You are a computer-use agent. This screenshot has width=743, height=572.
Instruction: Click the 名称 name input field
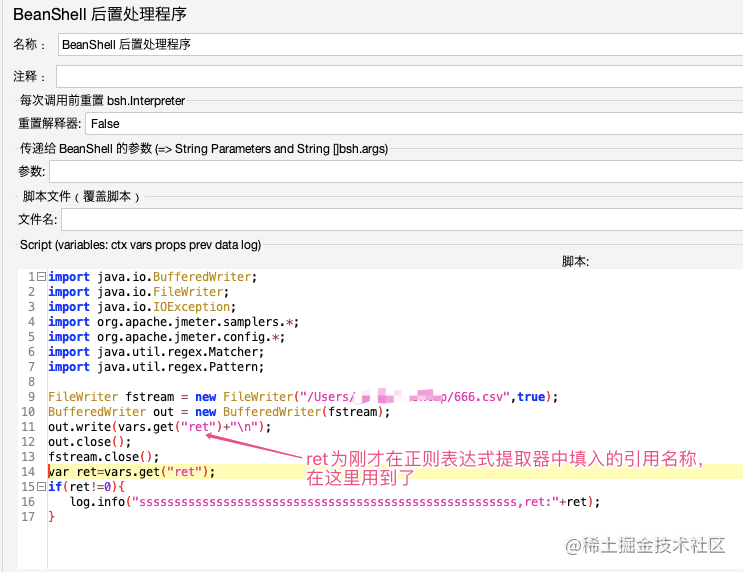point(400,45)
